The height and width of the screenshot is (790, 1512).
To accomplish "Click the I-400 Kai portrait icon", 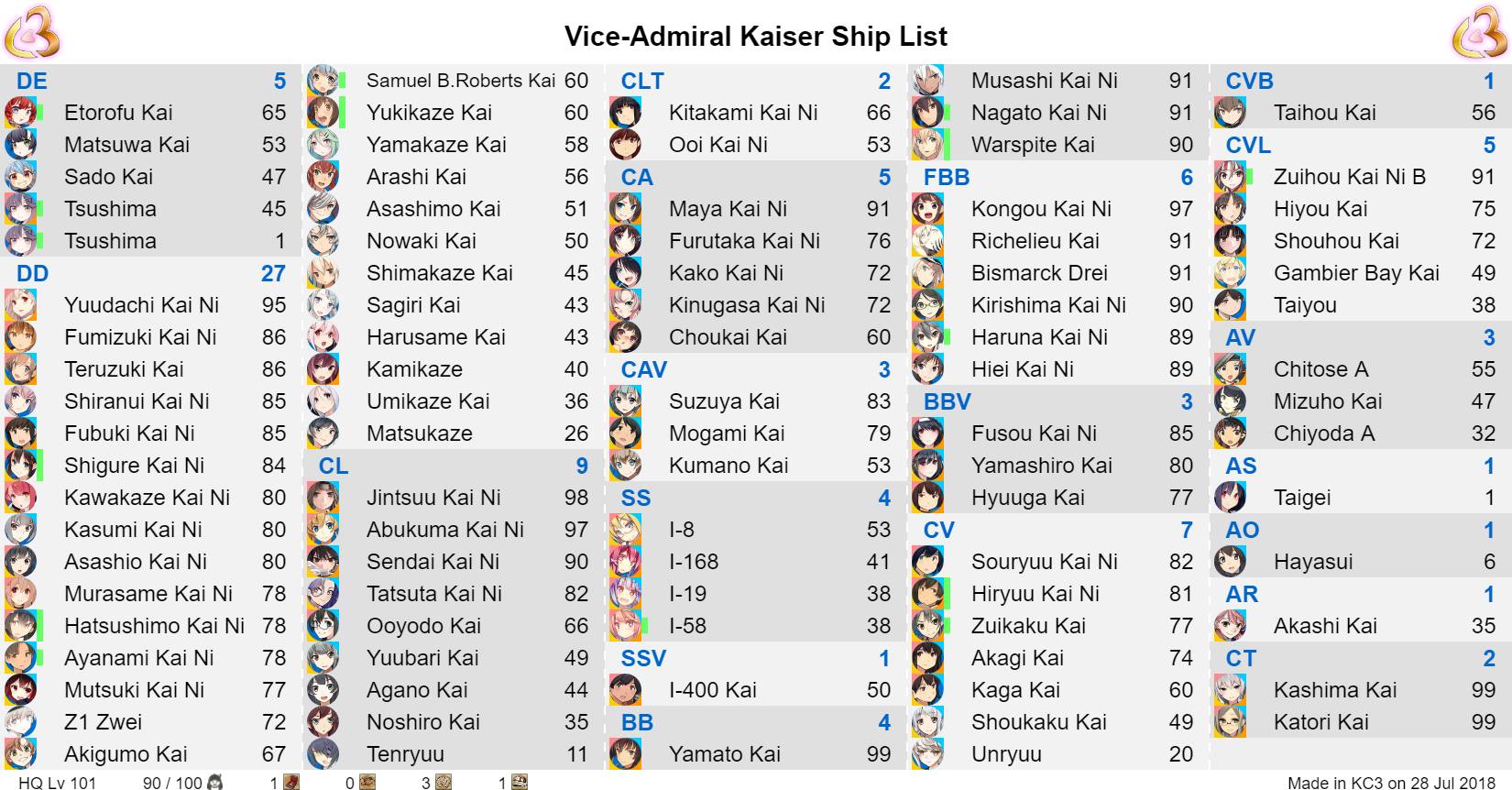I will (x=625, y=690).
